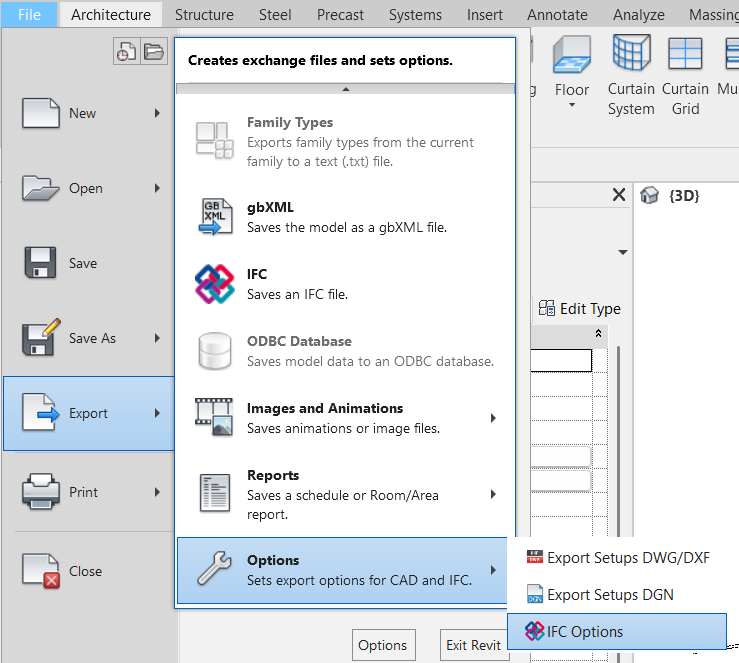Image resolution: width=739 pixels, height=663 pixels.
Task: Collapse the properties group chevron
Action: click(599, 333)
